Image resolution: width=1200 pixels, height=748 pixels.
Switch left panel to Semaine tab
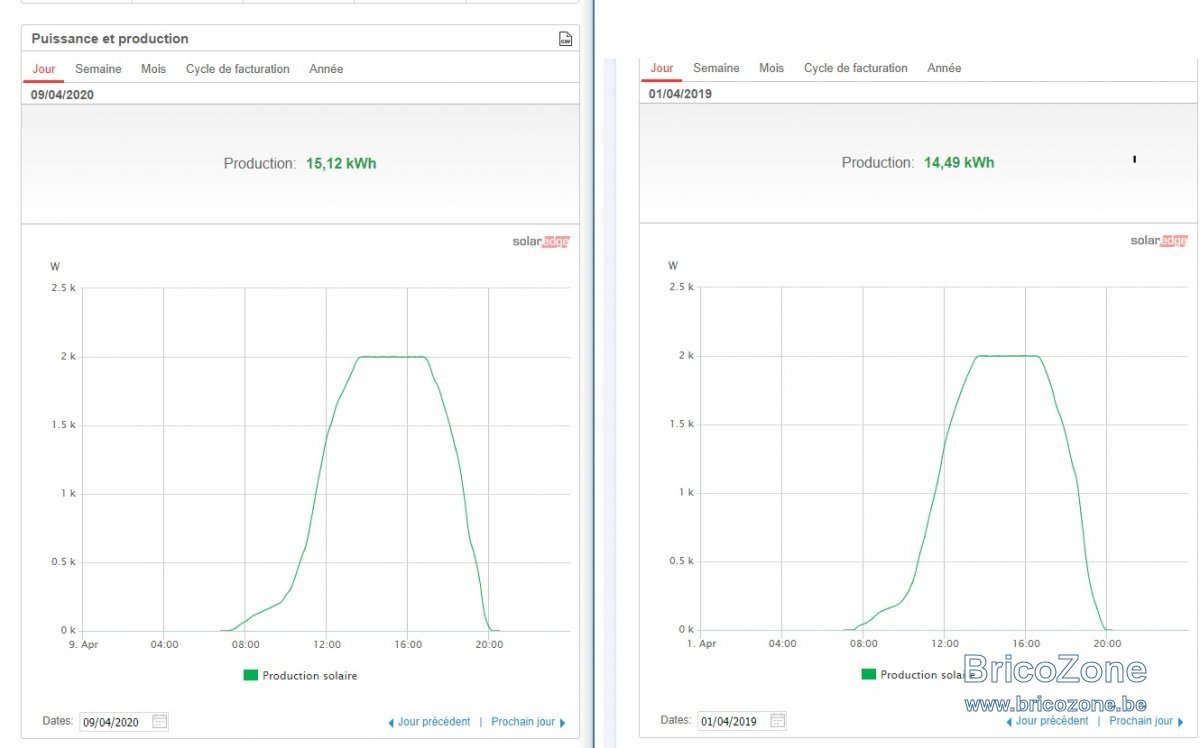tap(98, 69)
